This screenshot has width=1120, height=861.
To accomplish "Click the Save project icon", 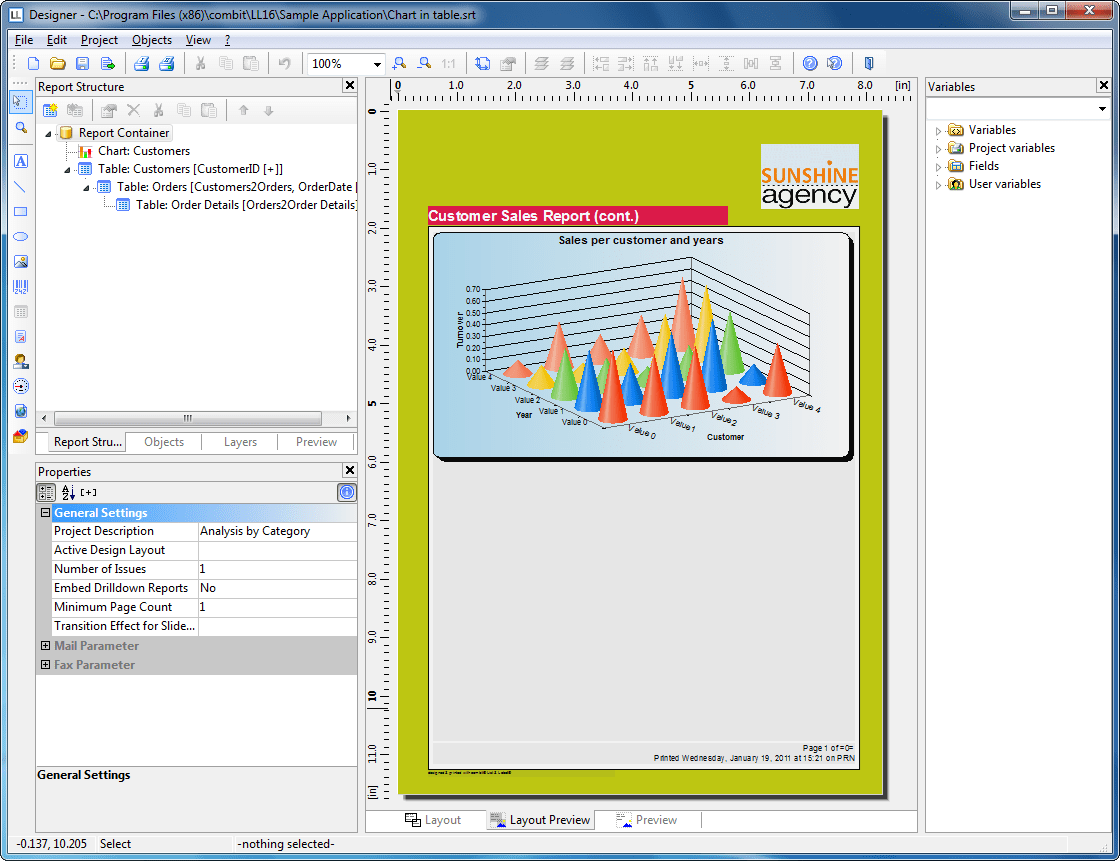I will coord(83,63).
